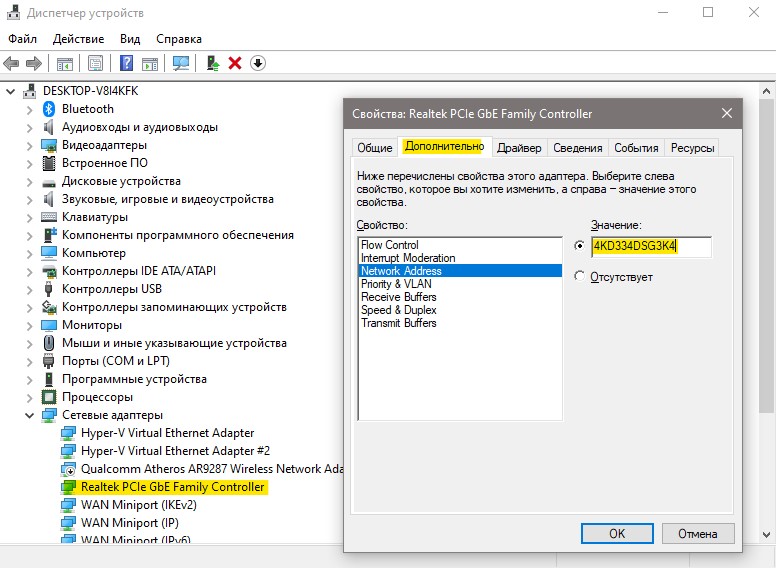The height and width of the screenshot is (568, 776).
Task: Expand the Bluetooth category
Action: 30,109
